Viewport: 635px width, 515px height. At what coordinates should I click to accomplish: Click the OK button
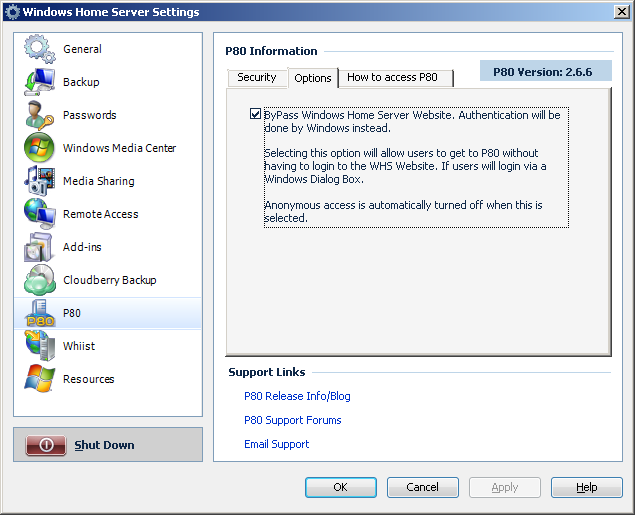click(x=341, y=487)
